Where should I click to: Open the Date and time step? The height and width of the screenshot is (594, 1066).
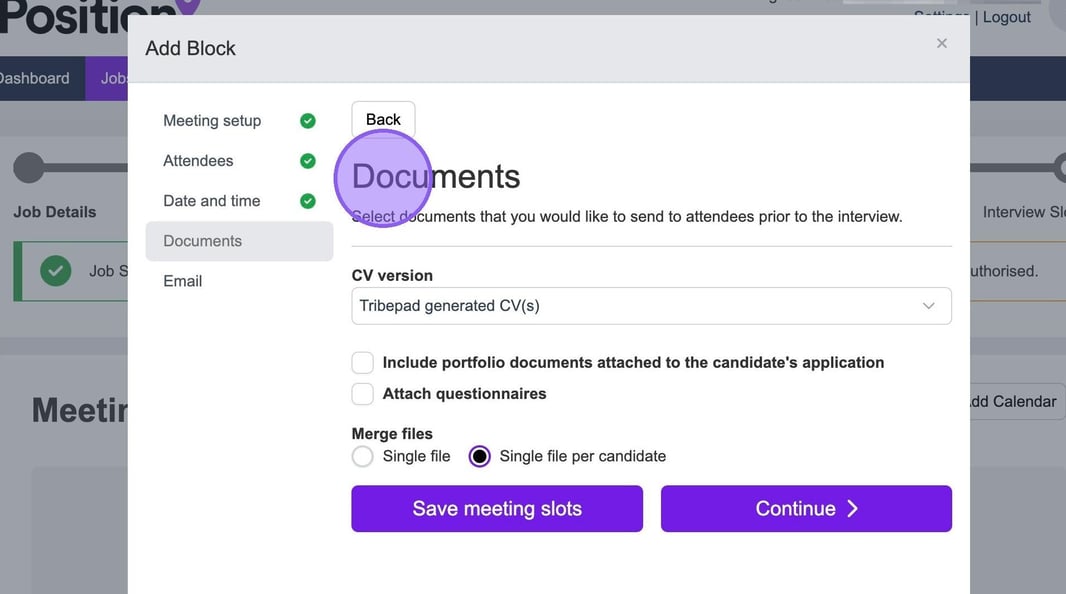[211, 201]
